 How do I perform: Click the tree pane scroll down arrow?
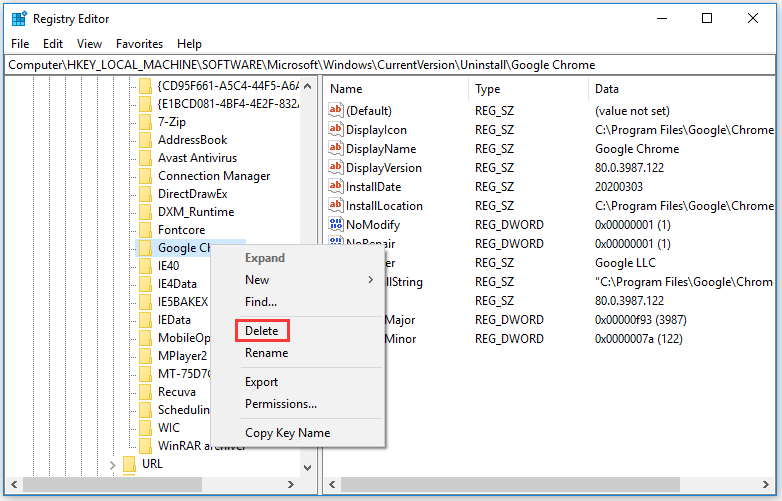click(308, 468)
